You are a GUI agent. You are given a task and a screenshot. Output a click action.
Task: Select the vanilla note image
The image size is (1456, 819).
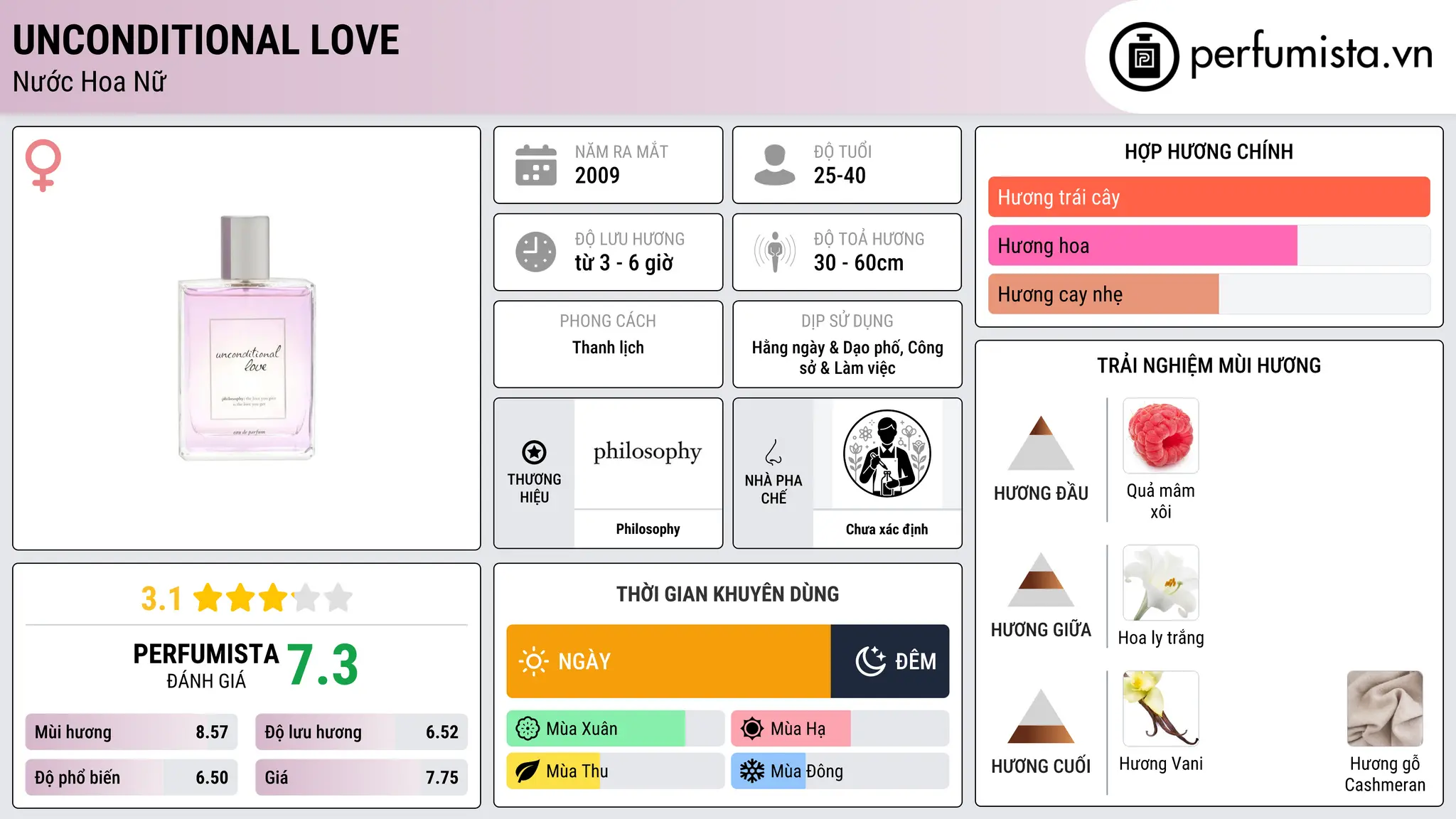tap(1161, 709)
